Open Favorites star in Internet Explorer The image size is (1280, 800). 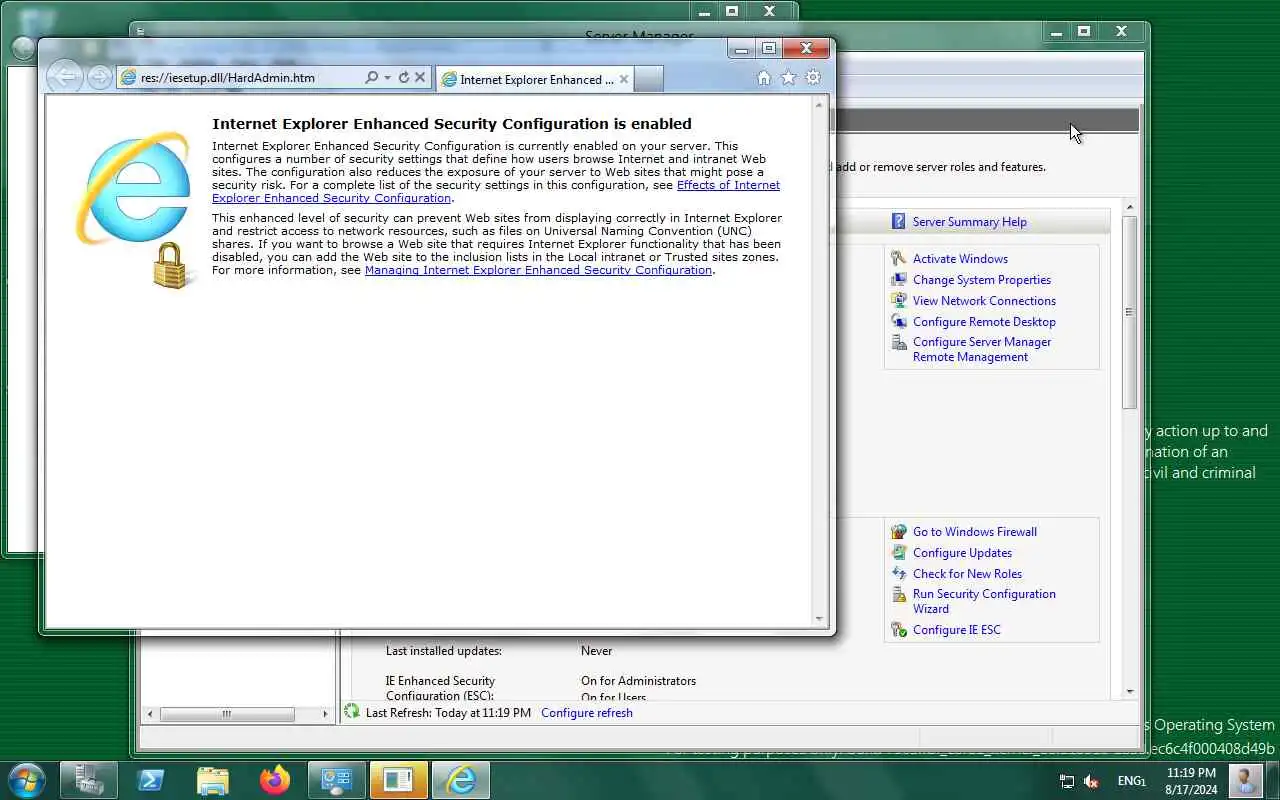point(788,78)
